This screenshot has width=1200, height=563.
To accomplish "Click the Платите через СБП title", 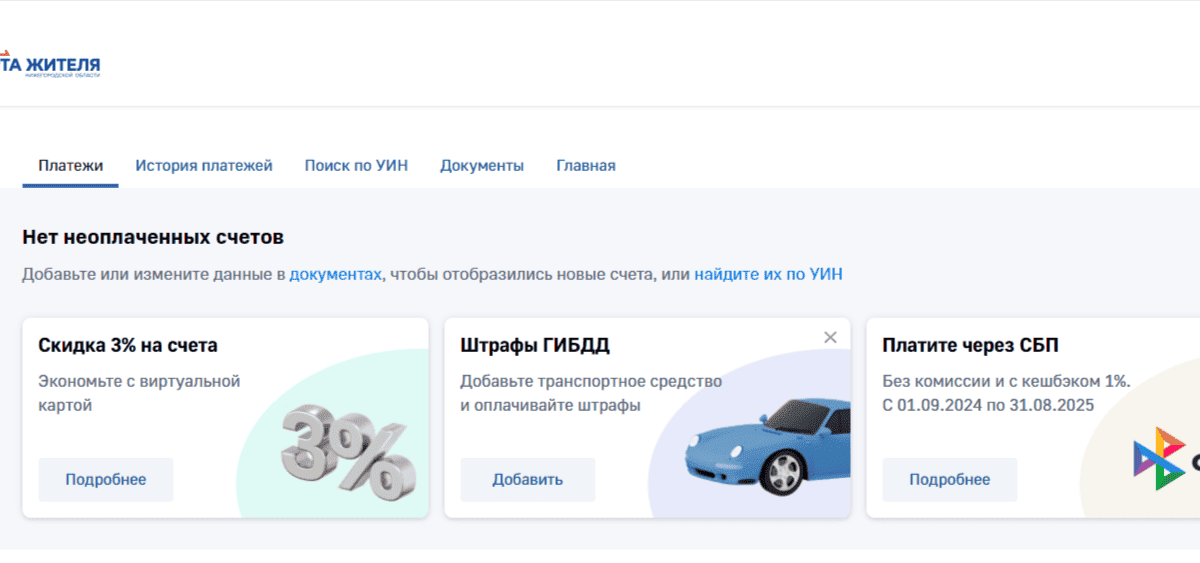I will tap(971, 346).
